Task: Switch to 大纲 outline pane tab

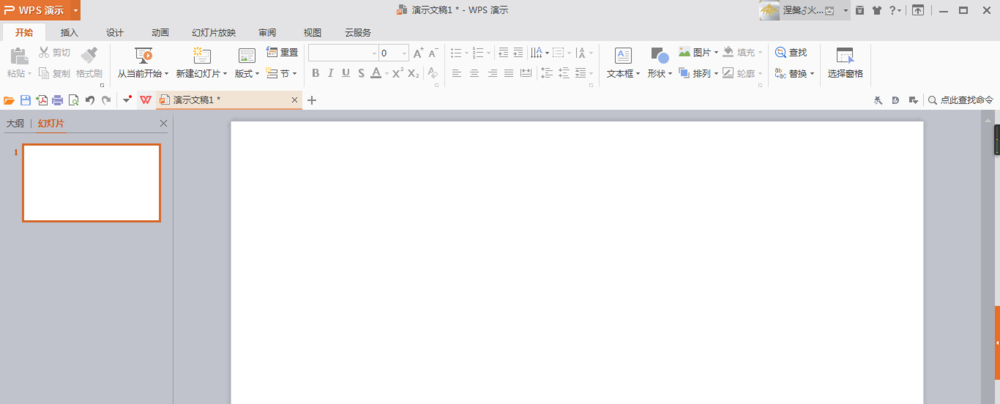Action: 15,124
